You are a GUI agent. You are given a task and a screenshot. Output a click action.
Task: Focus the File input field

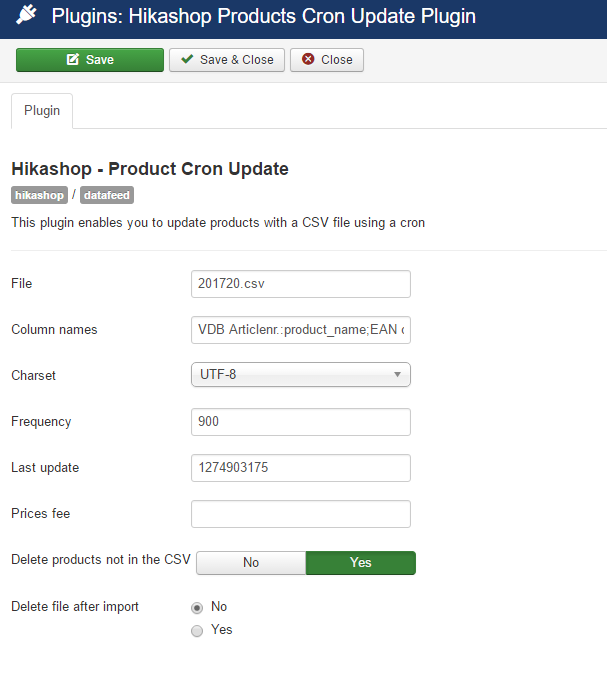(301, 284)
